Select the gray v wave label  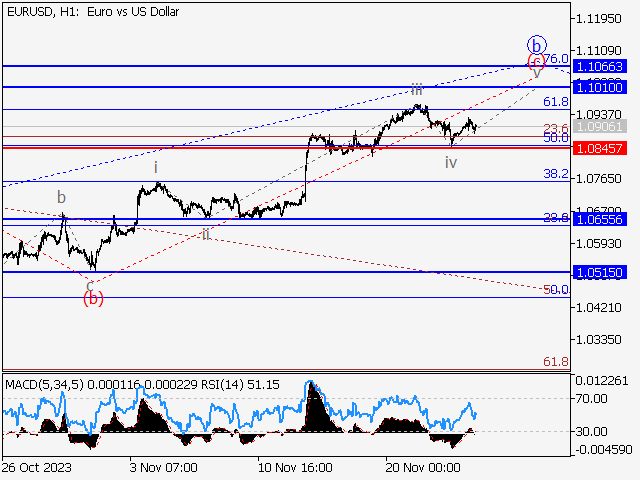click(537, 74)
